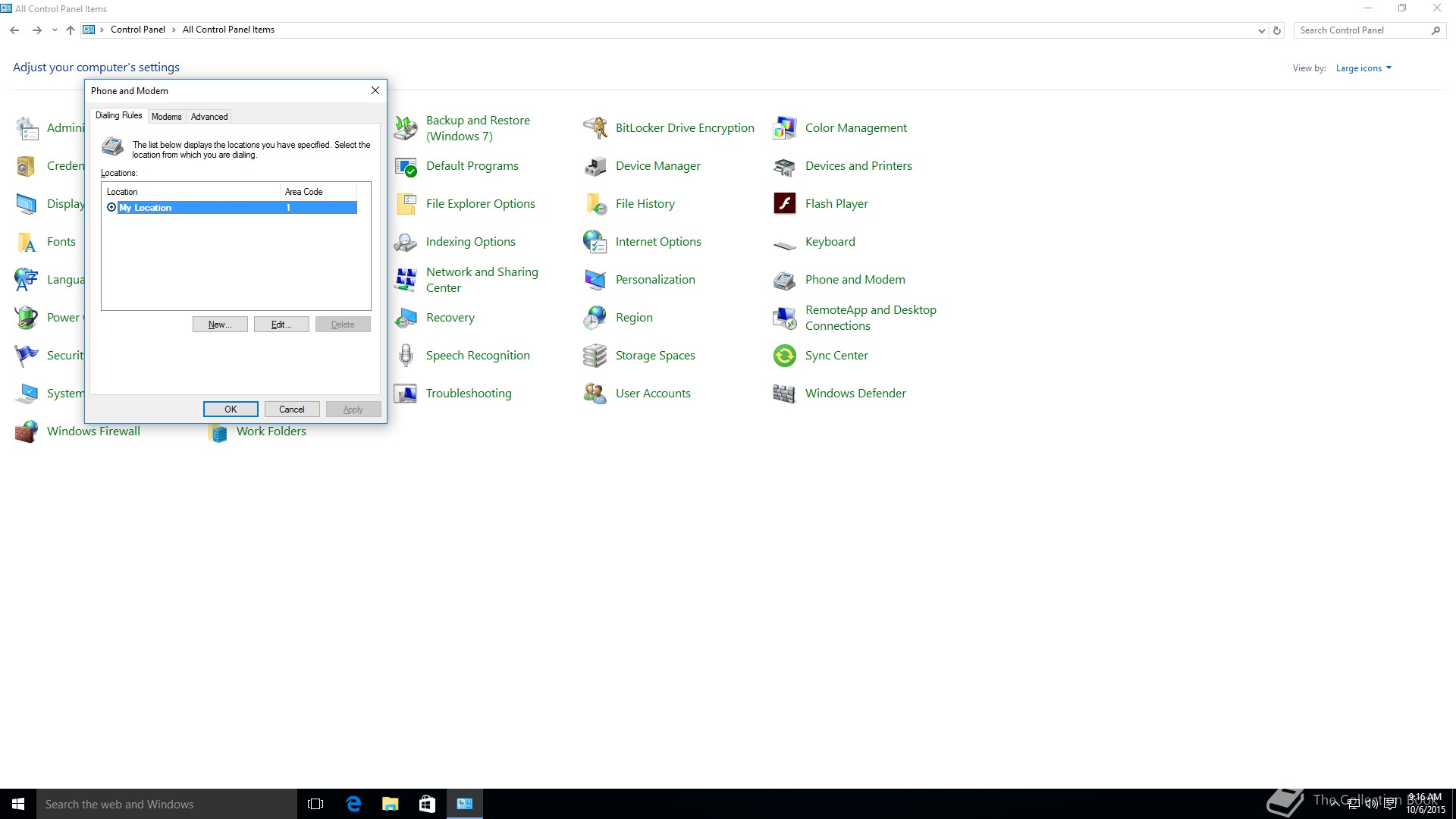Open the Windows Firewall icon
Screen dimensions: 1456x819
coord(27,431)
